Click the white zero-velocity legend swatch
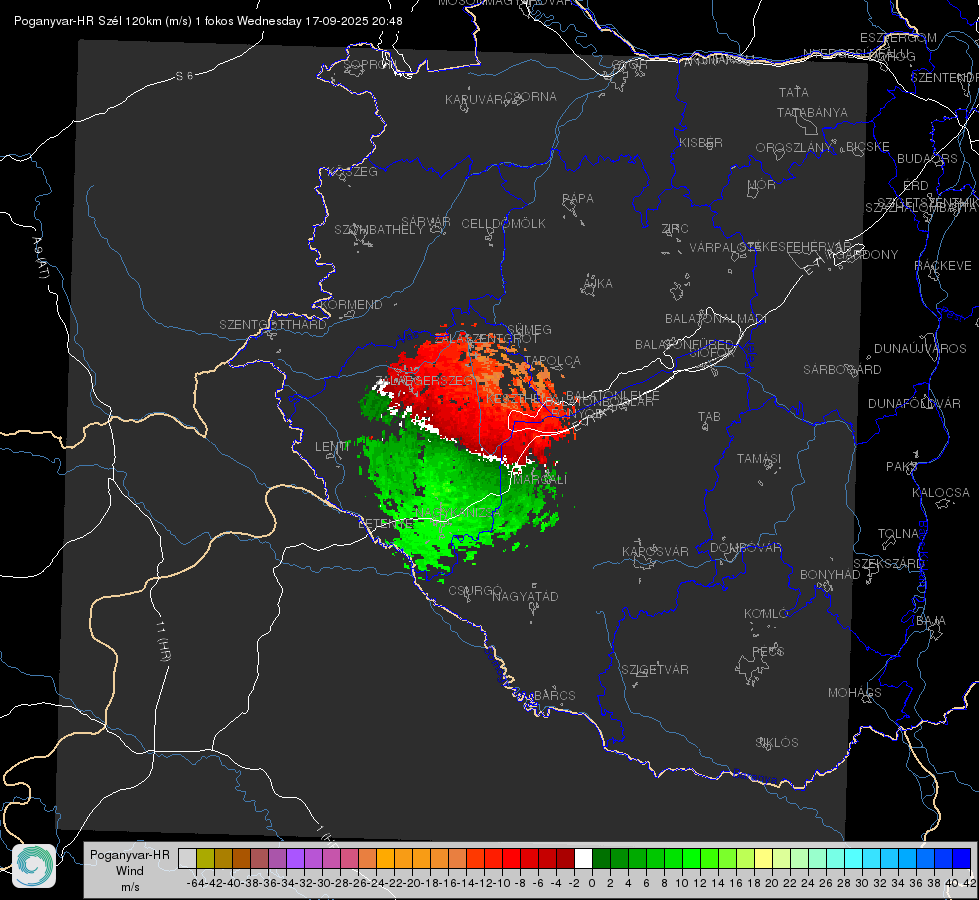Screen dimensions: 979x900 583,858
